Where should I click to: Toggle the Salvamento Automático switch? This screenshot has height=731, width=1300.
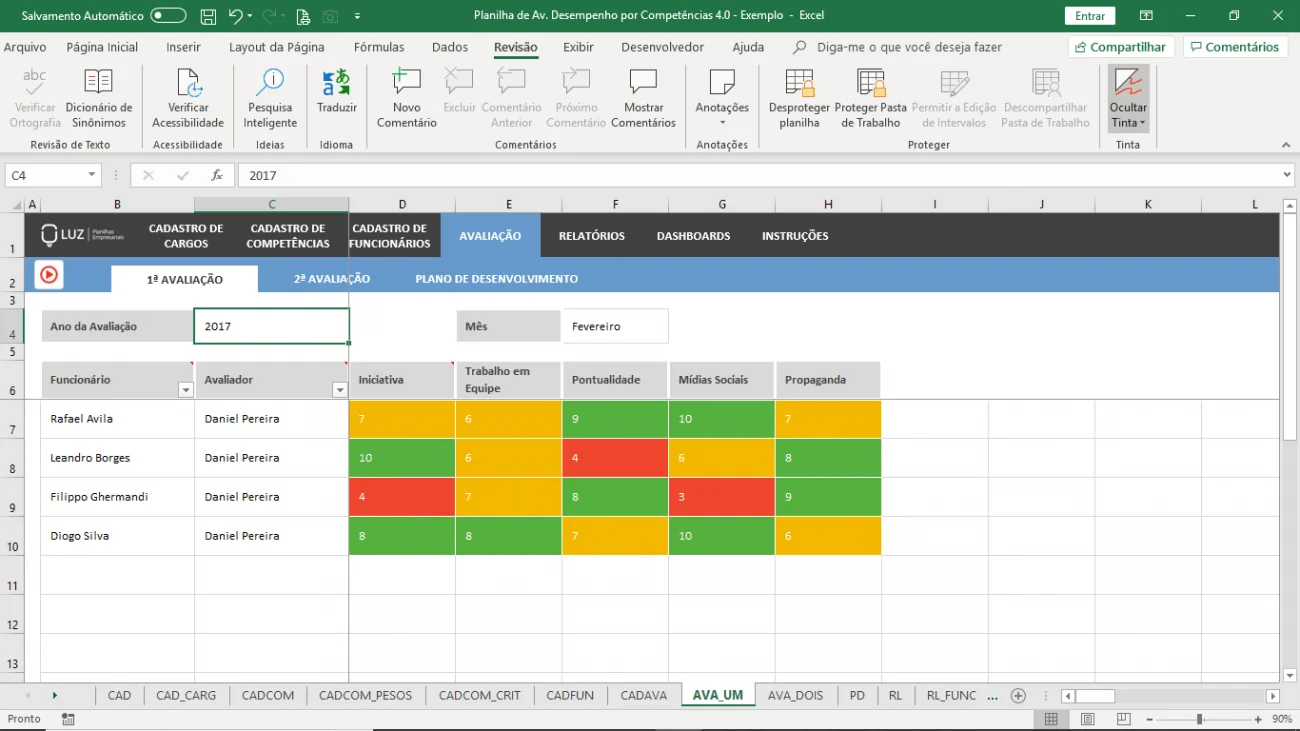[x=168, y=16]
